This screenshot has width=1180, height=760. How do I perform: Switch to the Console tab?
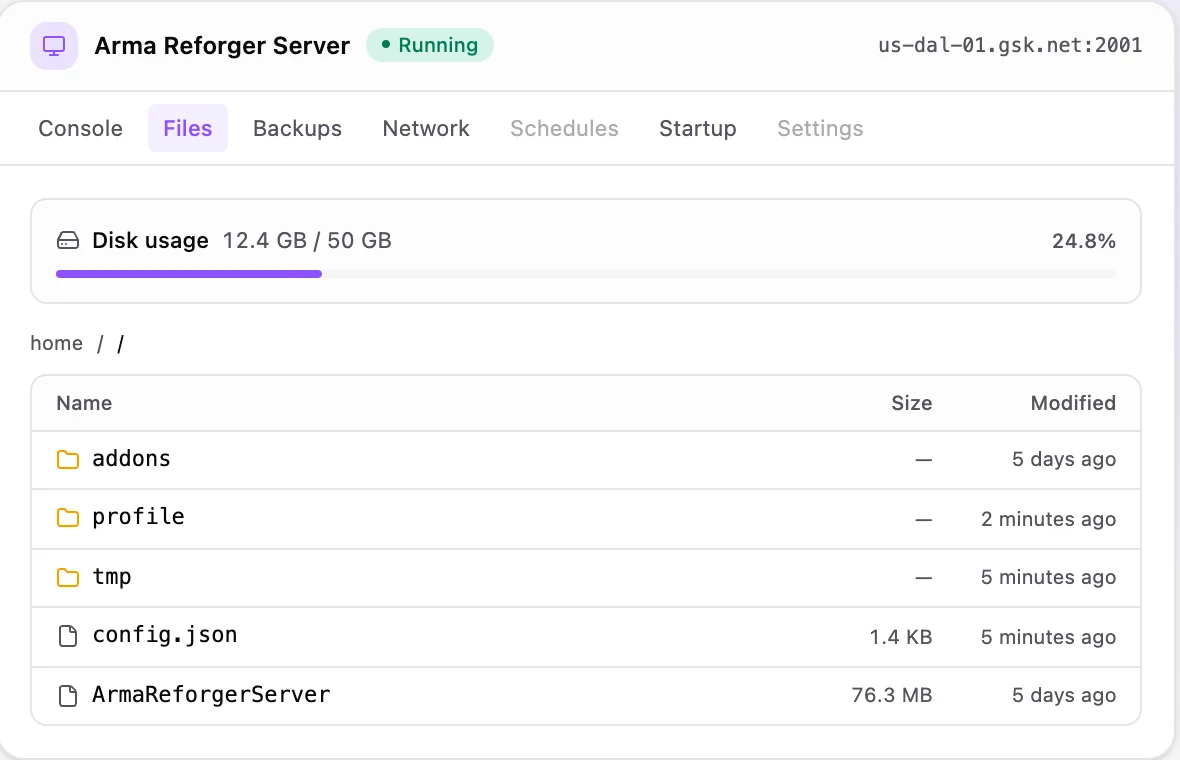click(81, 128)
